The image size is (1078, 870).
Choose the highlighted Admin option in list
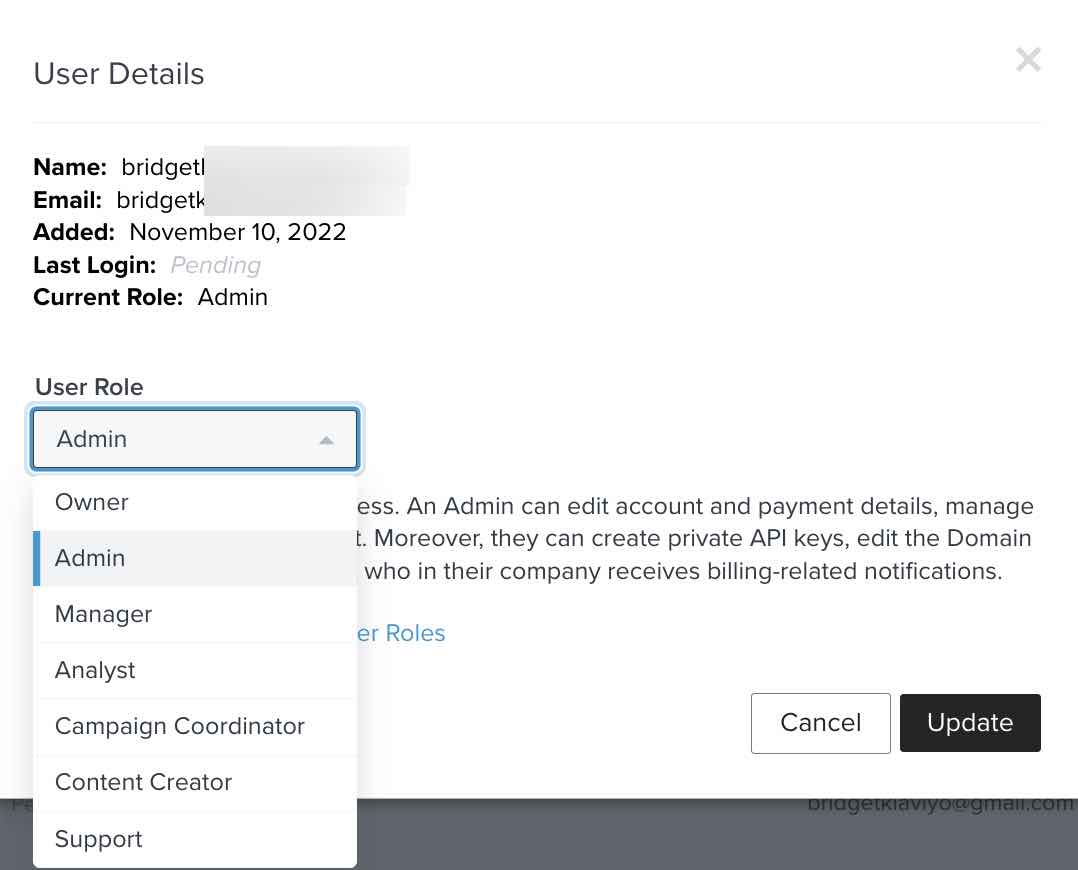click(x=90, y=558)
